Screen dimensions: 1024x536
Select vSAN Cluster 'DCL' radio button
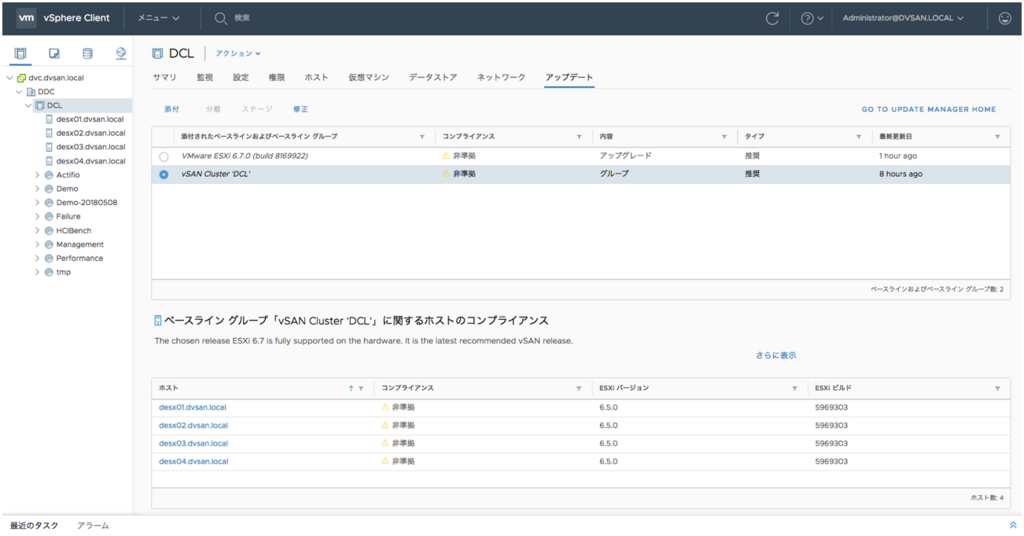point(163,174)
